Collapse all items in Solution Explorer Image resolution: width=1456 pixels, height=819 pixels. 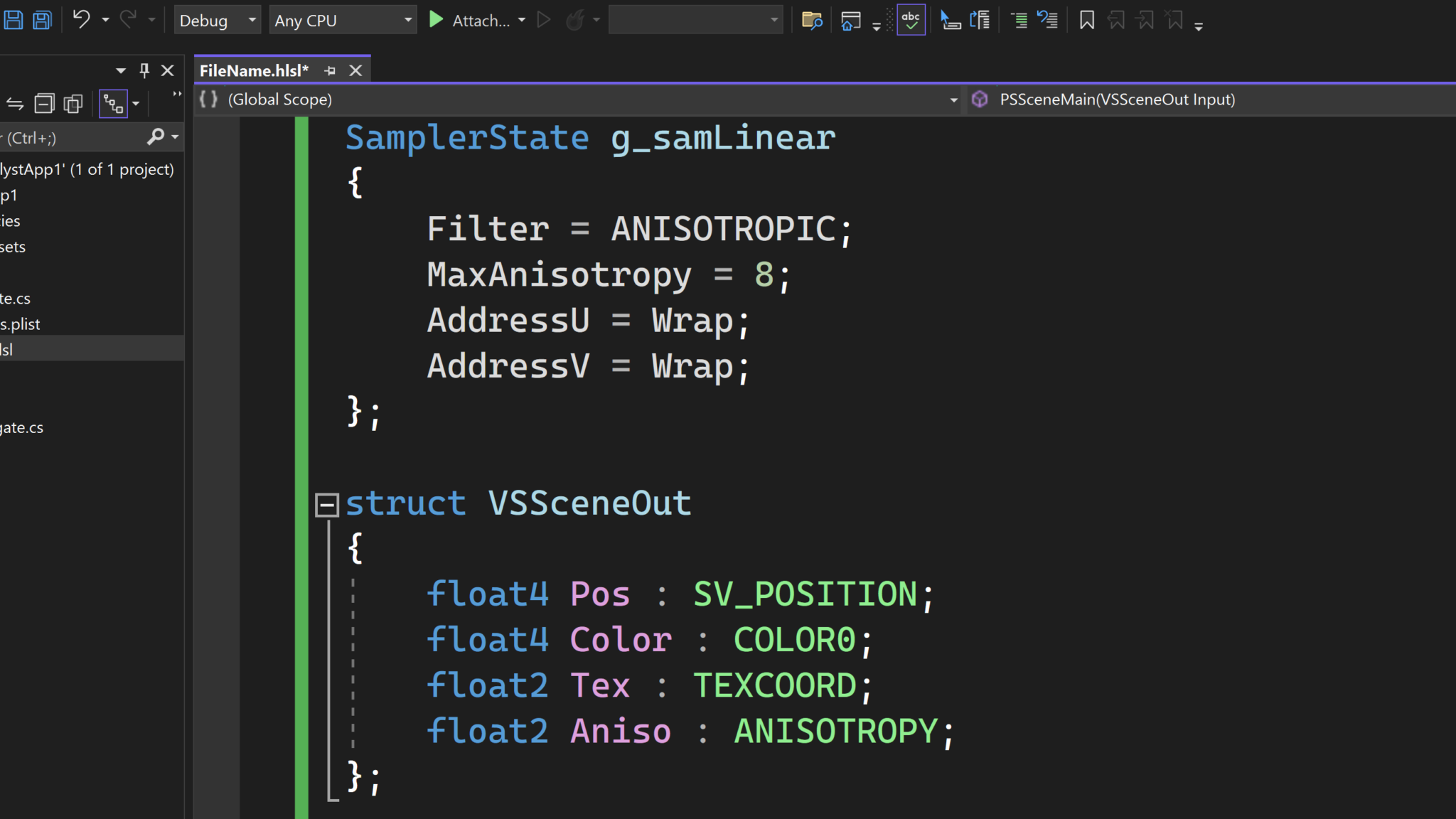[44, 103]
